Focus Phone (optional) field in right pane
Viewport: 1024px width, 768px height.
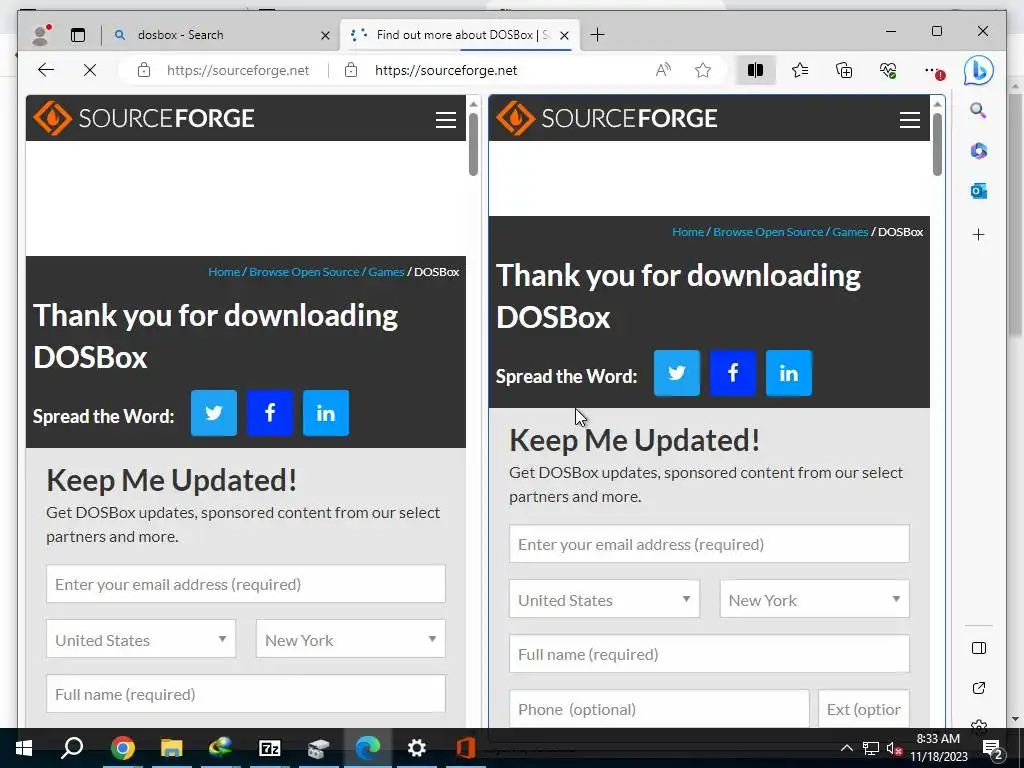659,709
